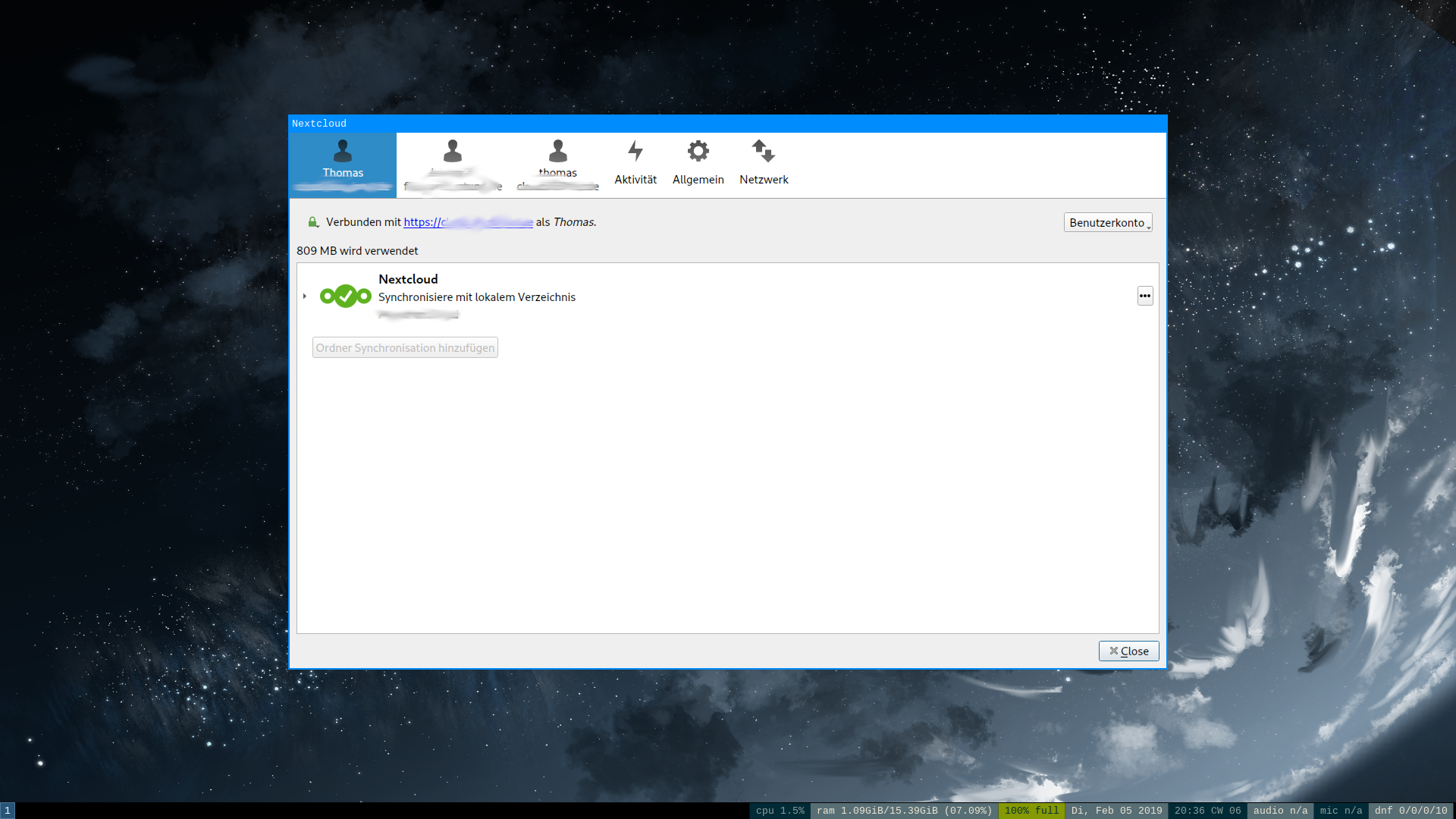
Task: Close the Nextcloud settings dialog
Action: pyautogui.click(x=1128, y=651)
